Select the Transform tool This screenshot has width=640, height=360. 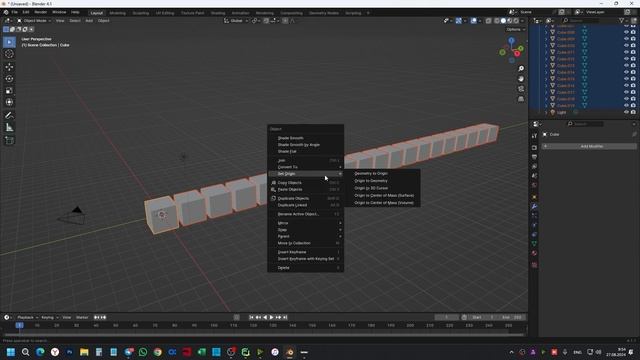(9, 102)
